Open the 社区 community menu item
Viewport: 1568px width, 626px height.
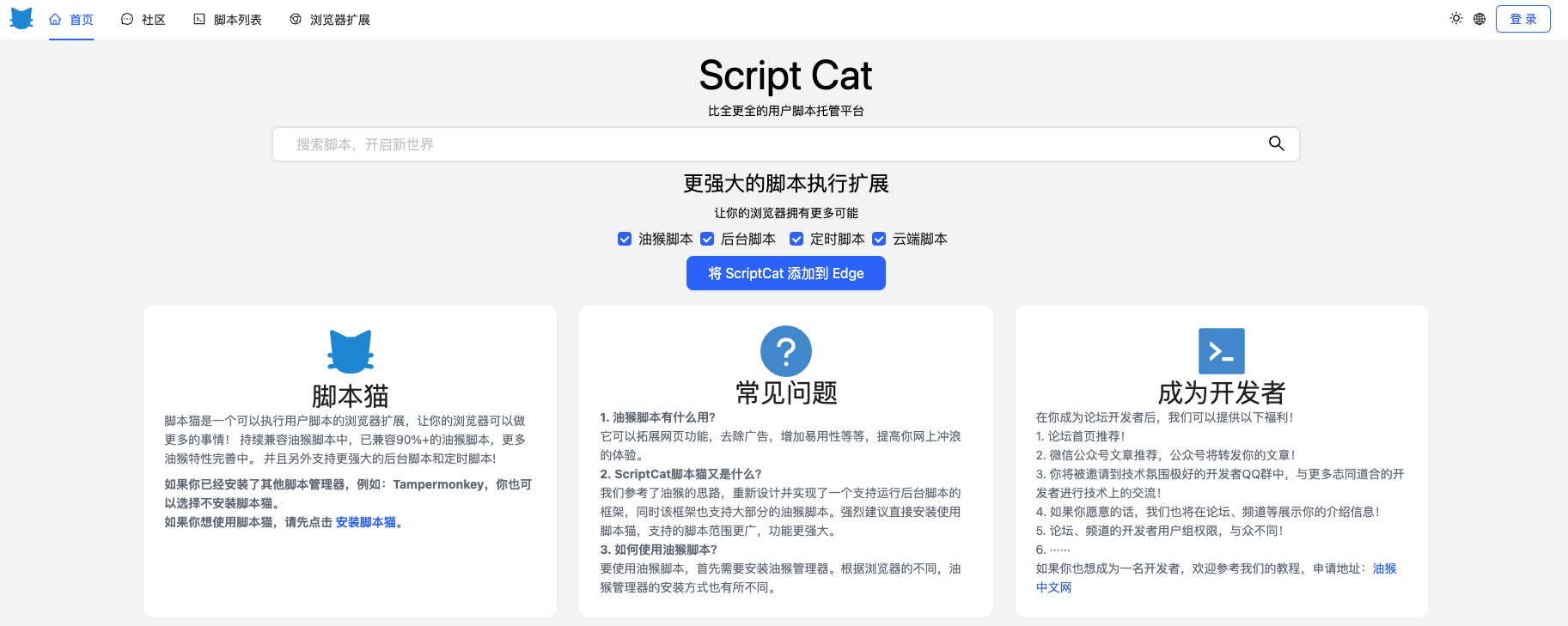click(x=143, y=20)
